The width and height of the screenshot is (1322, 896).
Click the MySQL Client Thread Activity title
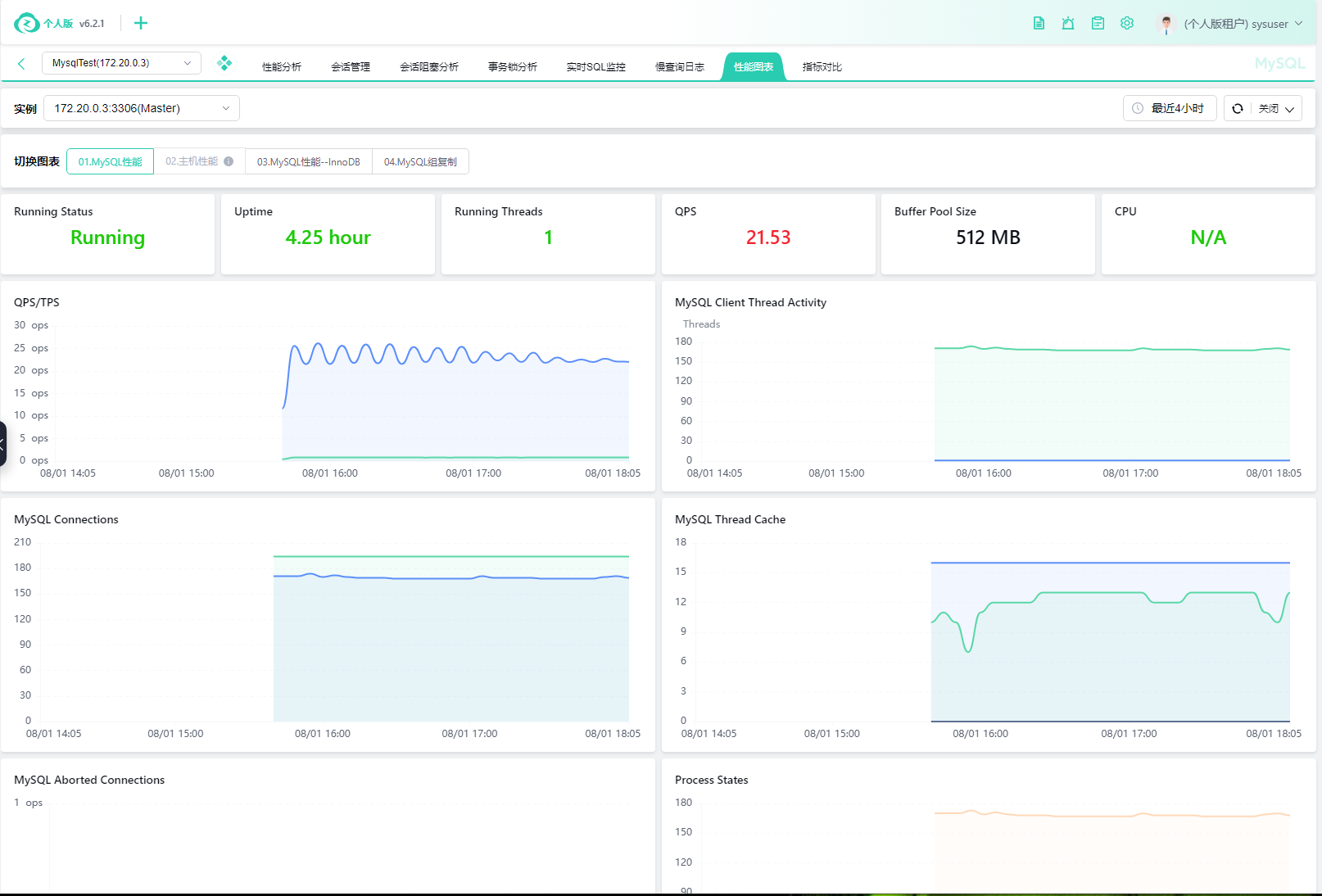click(x=750, y=302)
